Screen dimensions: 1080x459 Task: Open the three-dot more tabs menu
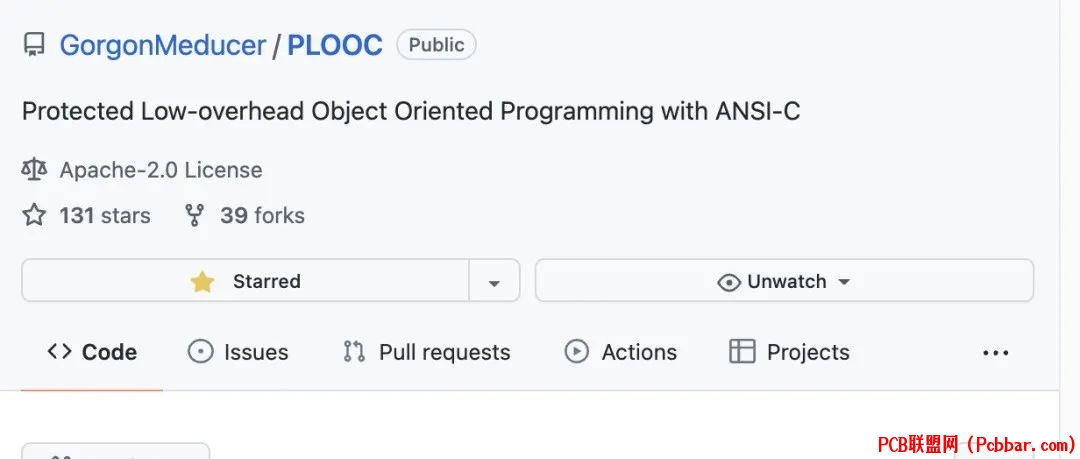(x=995, y=353)
